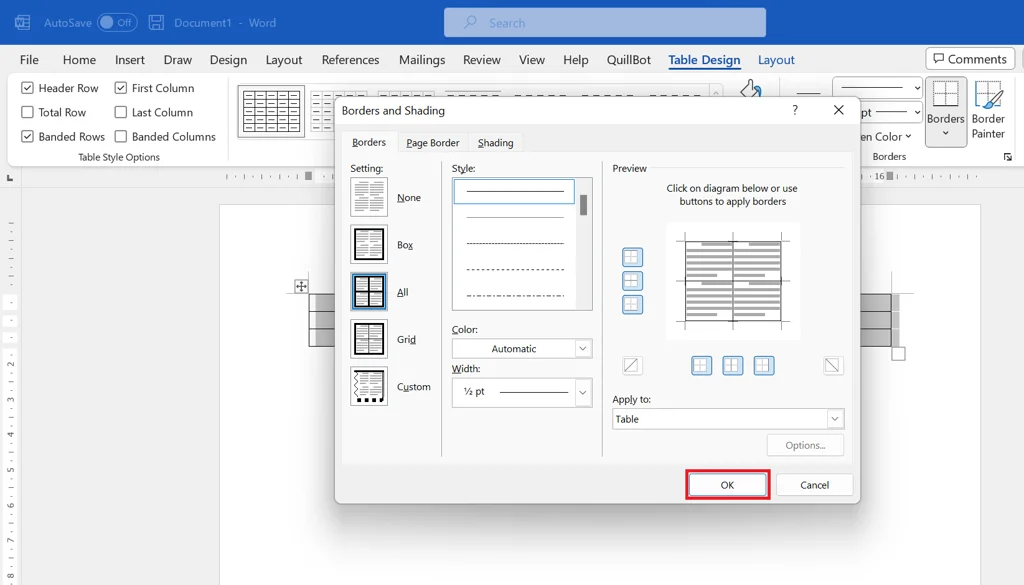This screenshot has height=585, width=1024.
Task: Open the Design ribbon tab
Action: [x=228, y=59]
